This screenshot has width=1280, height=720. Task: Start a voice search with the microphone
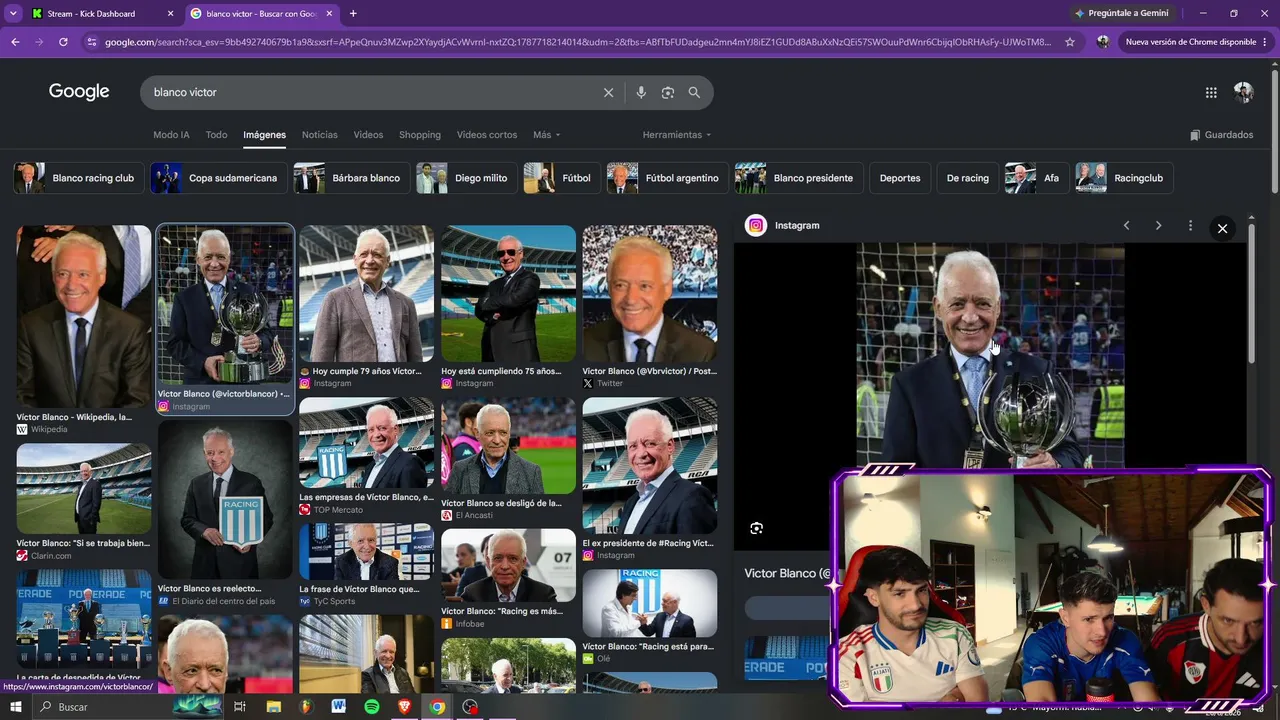tap(641, 92)
